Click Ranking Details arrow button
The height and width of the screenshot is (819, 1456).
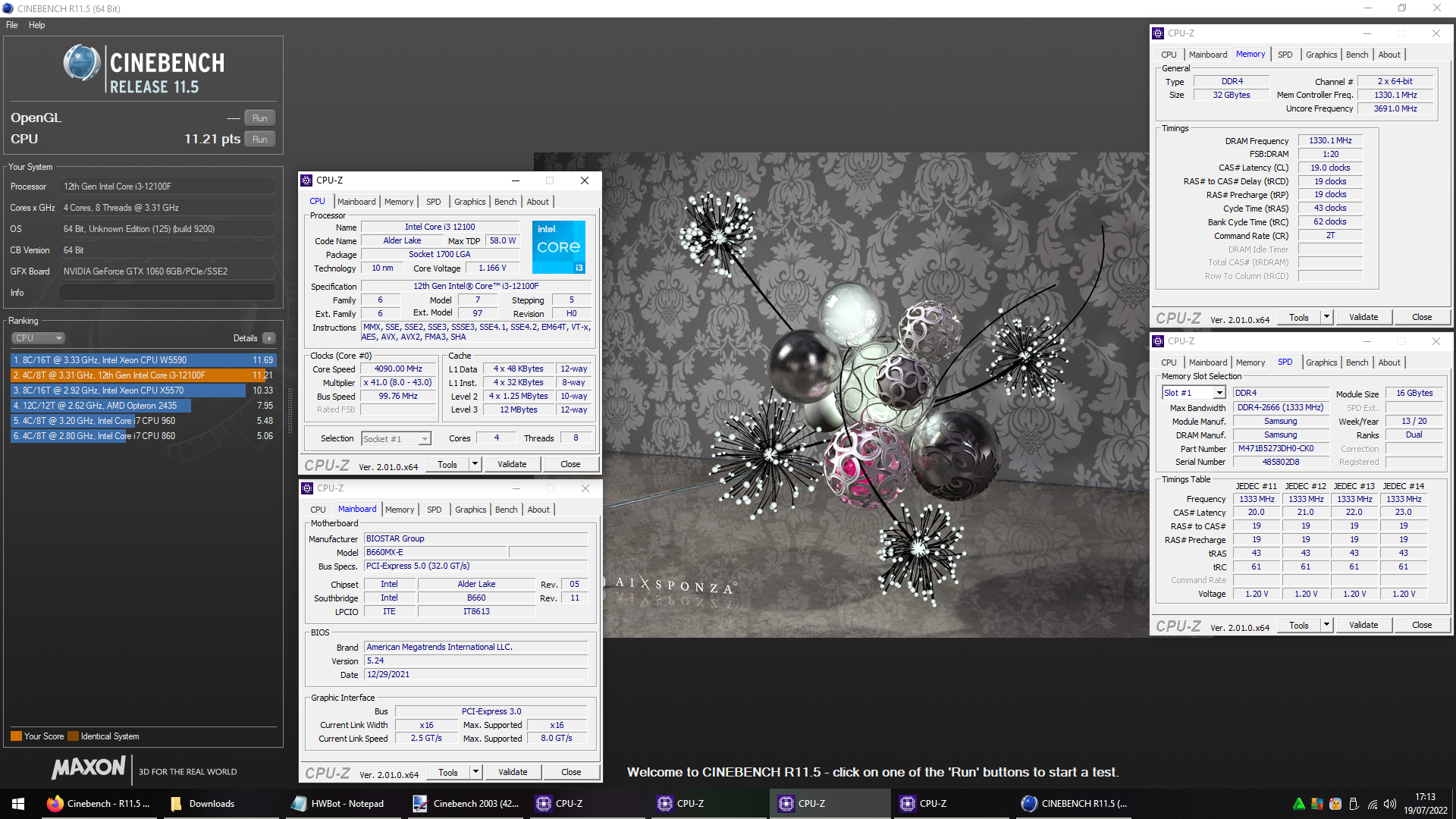click(269, 338)
